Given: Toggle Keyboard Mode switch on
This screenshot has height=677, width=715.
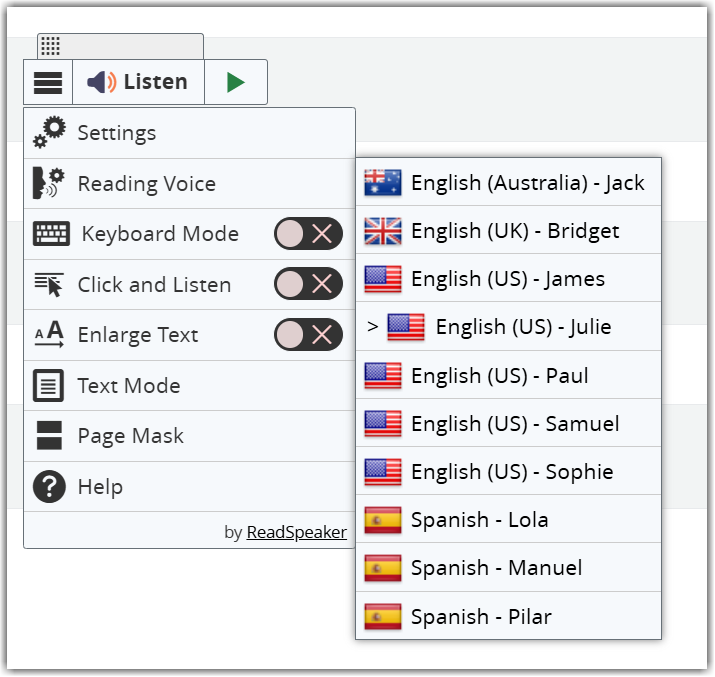Looking at the screenshot, I should point(308,234).
